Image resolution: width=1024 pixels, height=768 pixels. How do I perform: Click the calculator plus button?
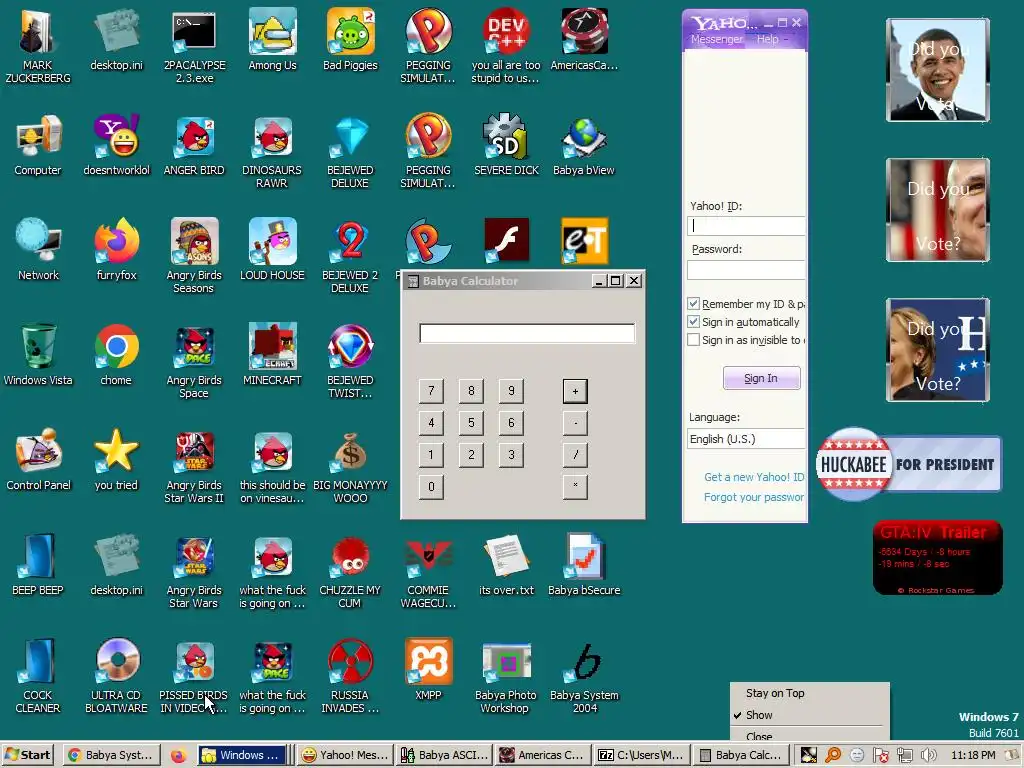pyautogui.click(x=575, y=391)
